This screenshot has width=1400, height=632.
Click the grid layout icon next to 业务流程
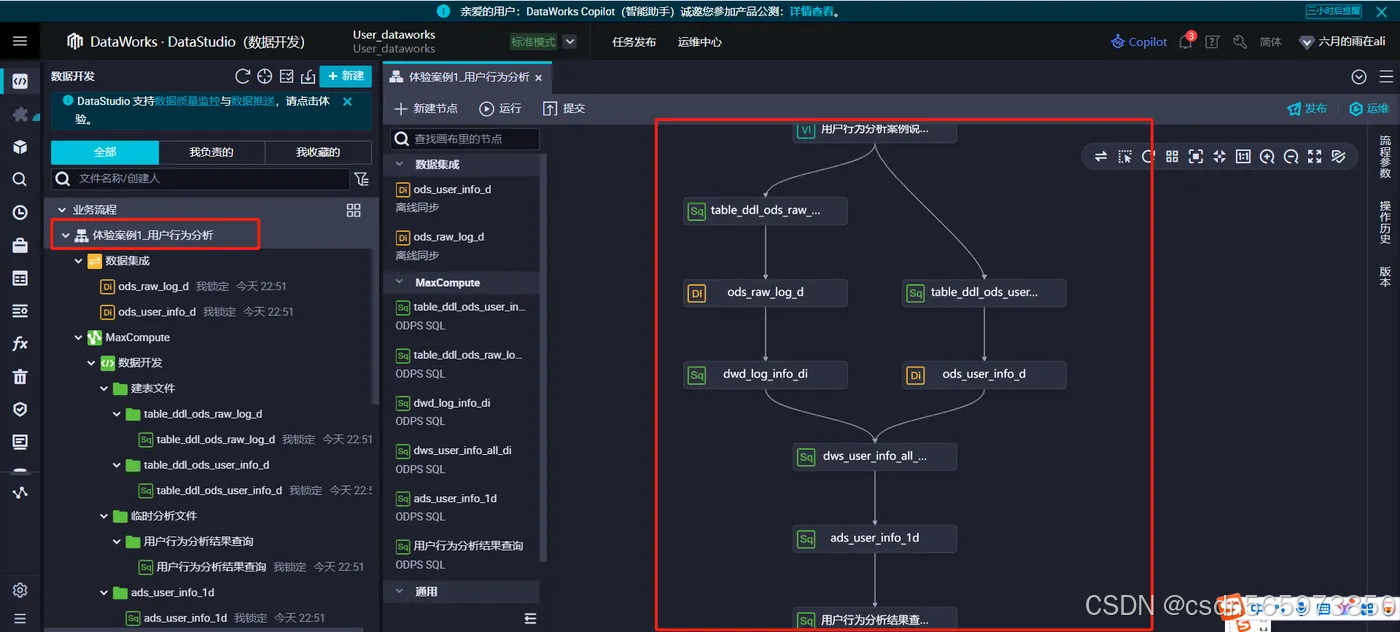353,210
